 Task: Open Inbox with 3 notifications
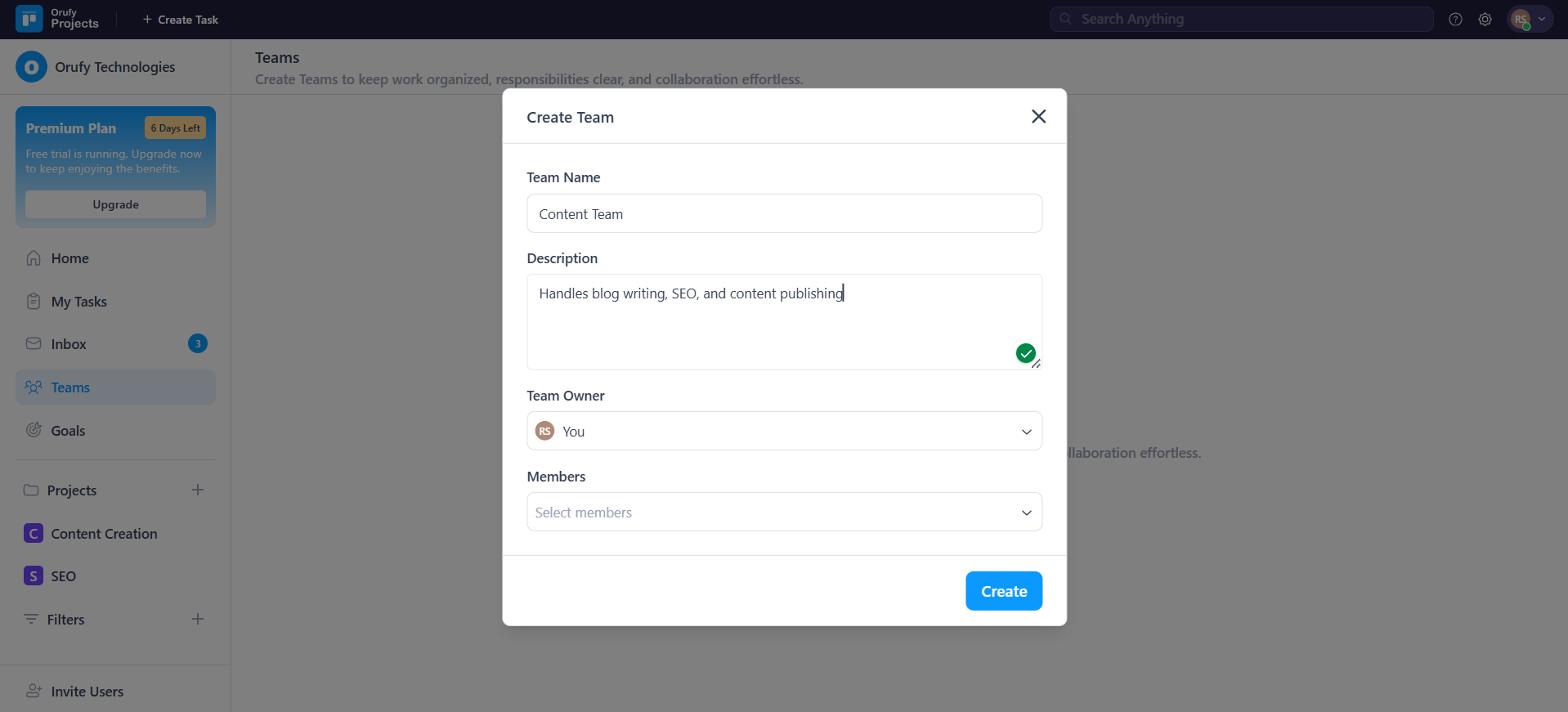pos(69,344)
